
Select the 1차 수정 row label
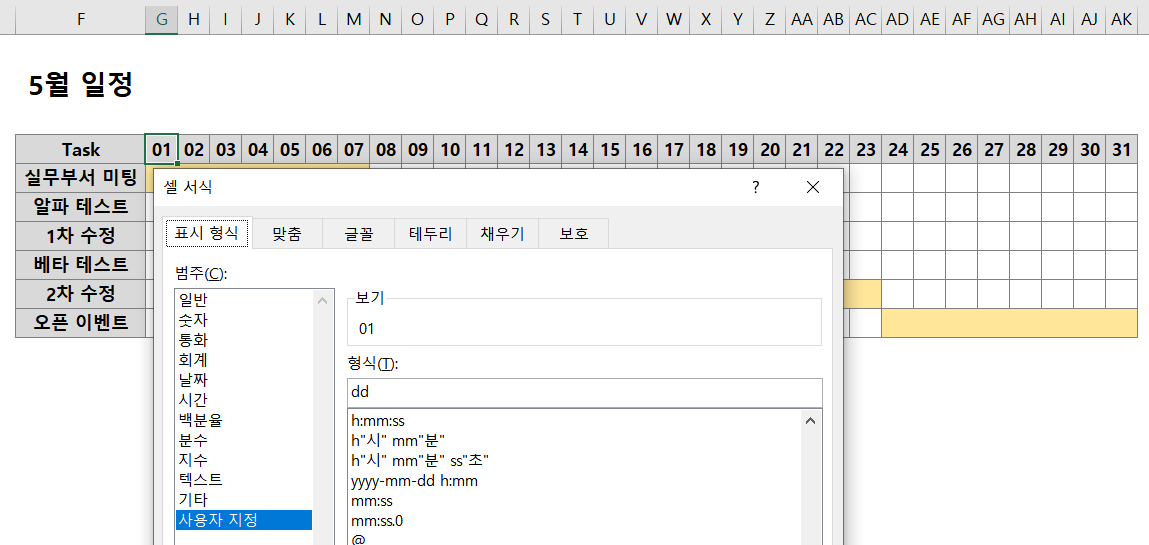point(81,236)
